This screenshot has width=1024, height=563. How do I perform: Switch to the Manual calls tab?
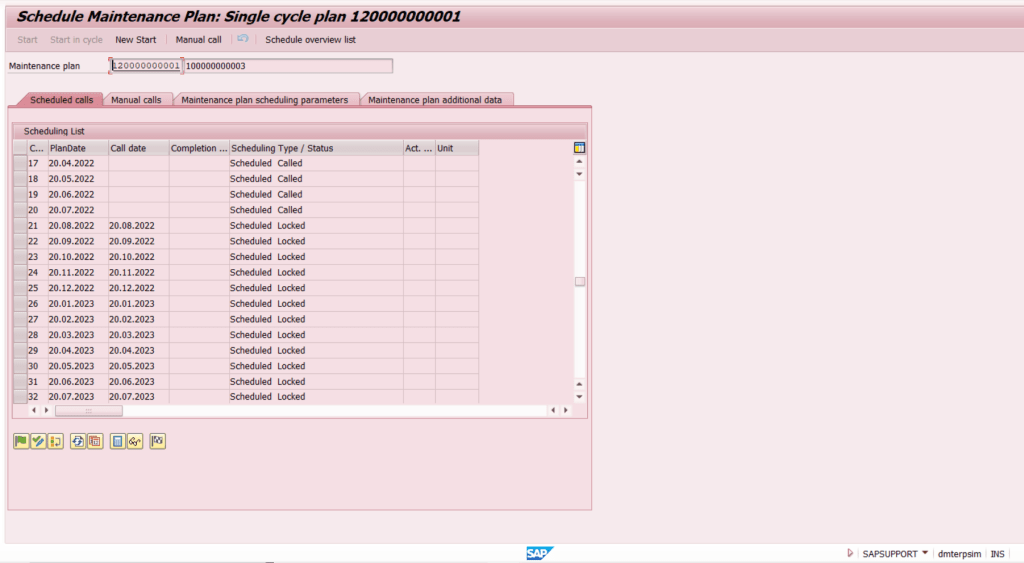(x=136, y=100)
